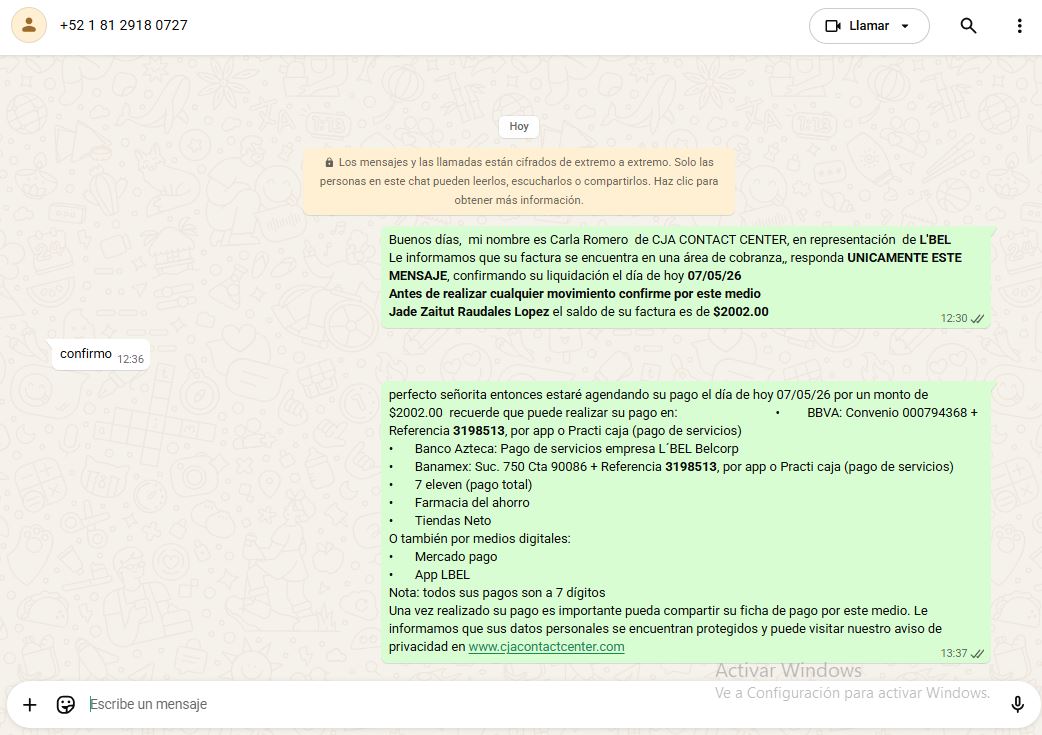This screenshot has height=735, width=1042.
Task: Click the 13:37 message double-check marks
Action: [978, 654]
